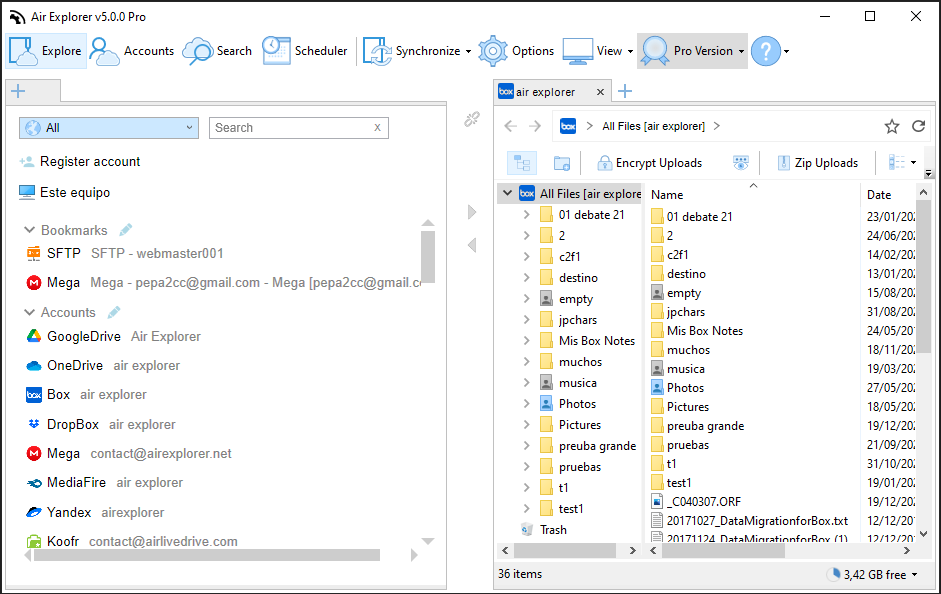Go back with the navigation back arrow
Screen dimensions: 941x594
(x=510, y=126)
